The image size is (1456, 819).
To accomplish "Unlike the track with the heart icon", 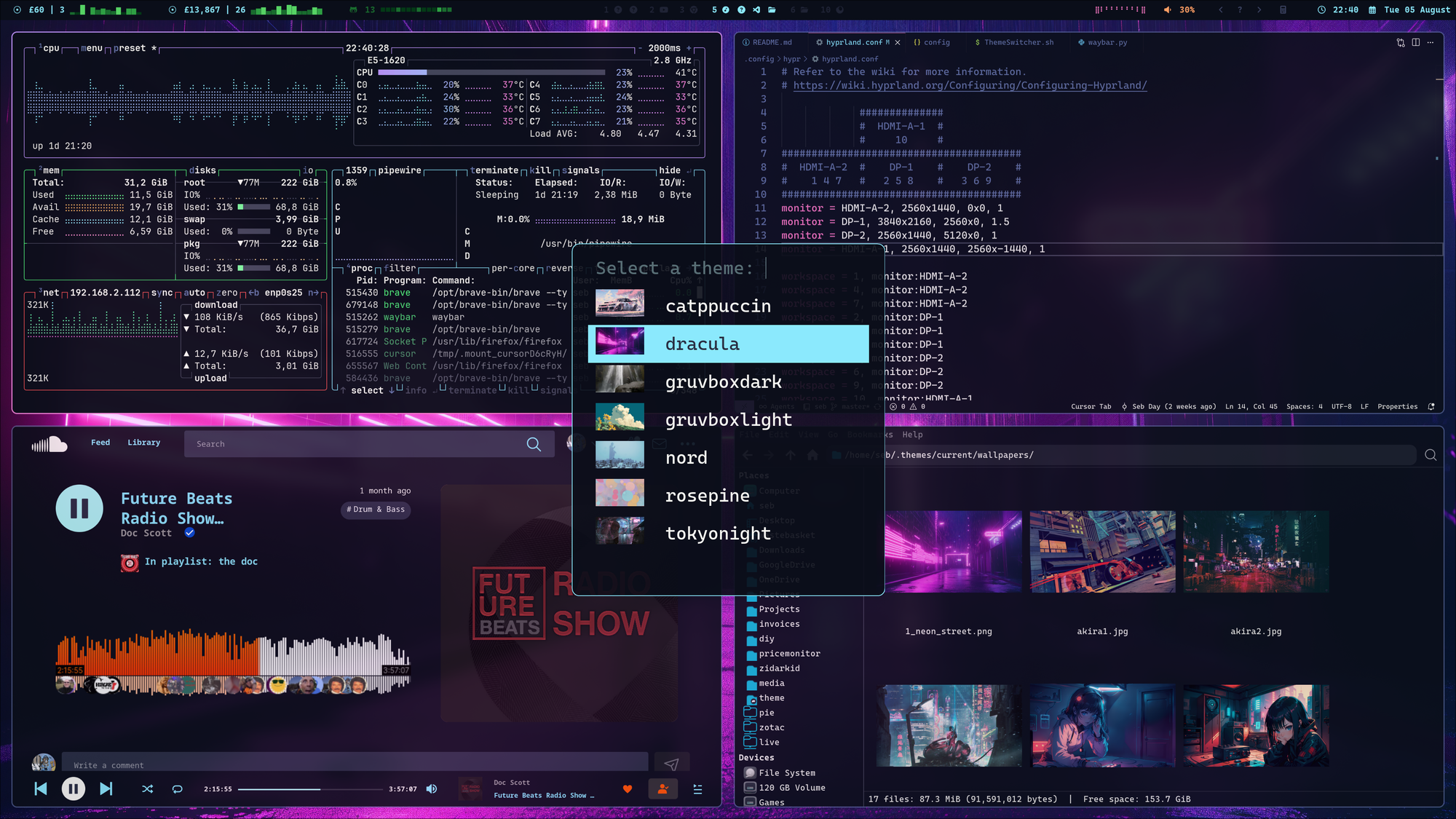I will 628,789.
